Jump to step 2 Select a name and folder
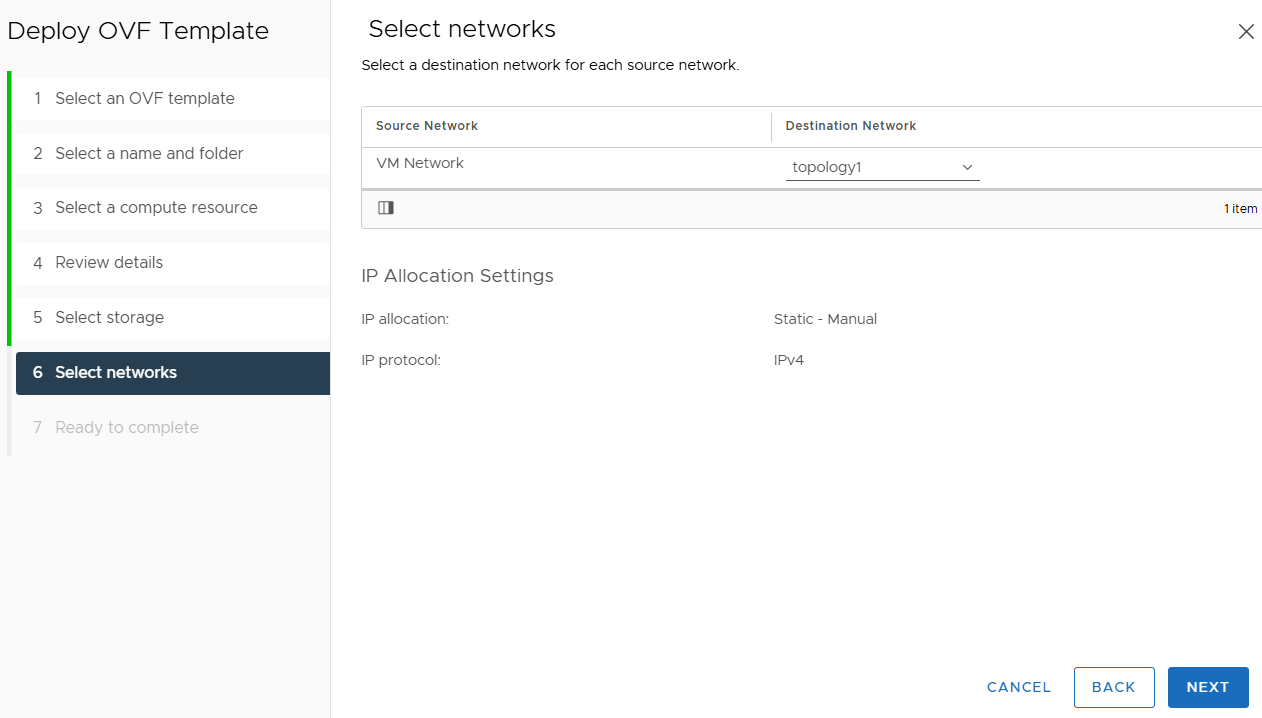Viewport: 1262px width, 718px height. point(173,153)
